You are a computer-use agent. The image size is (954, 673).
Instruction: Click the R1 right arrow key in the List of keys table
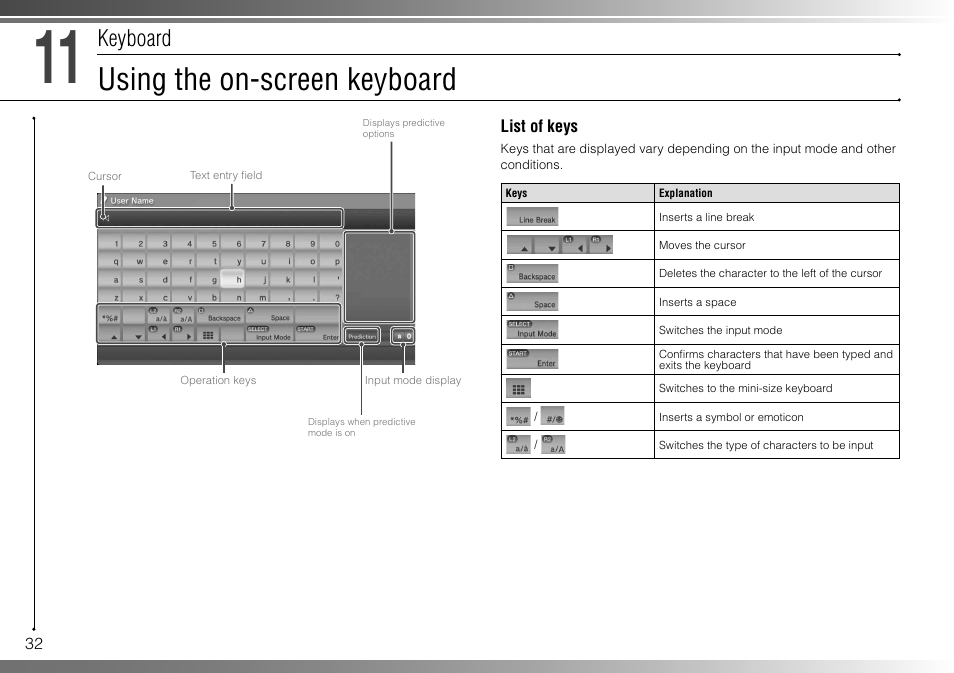click(600, 245)
